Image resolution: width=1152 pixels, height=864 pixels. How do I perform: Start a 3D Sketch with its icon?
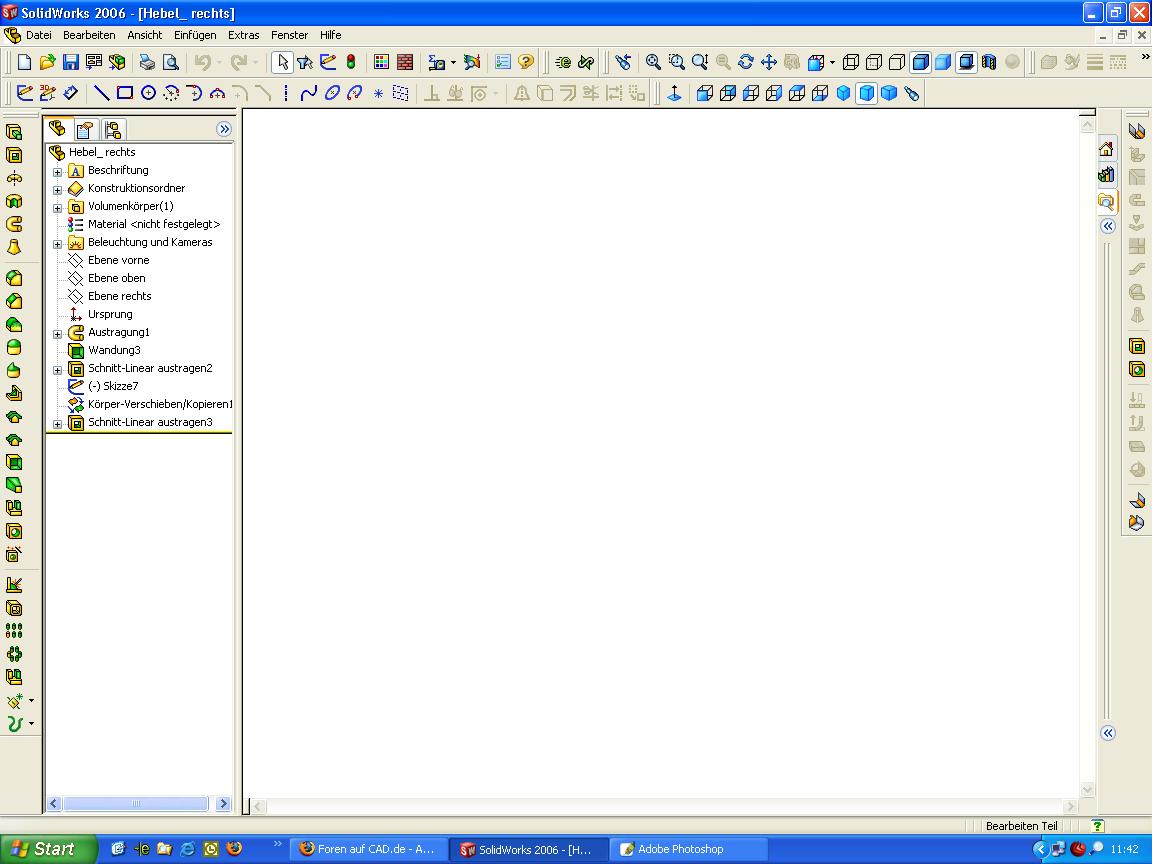click(x=48, y=93)
